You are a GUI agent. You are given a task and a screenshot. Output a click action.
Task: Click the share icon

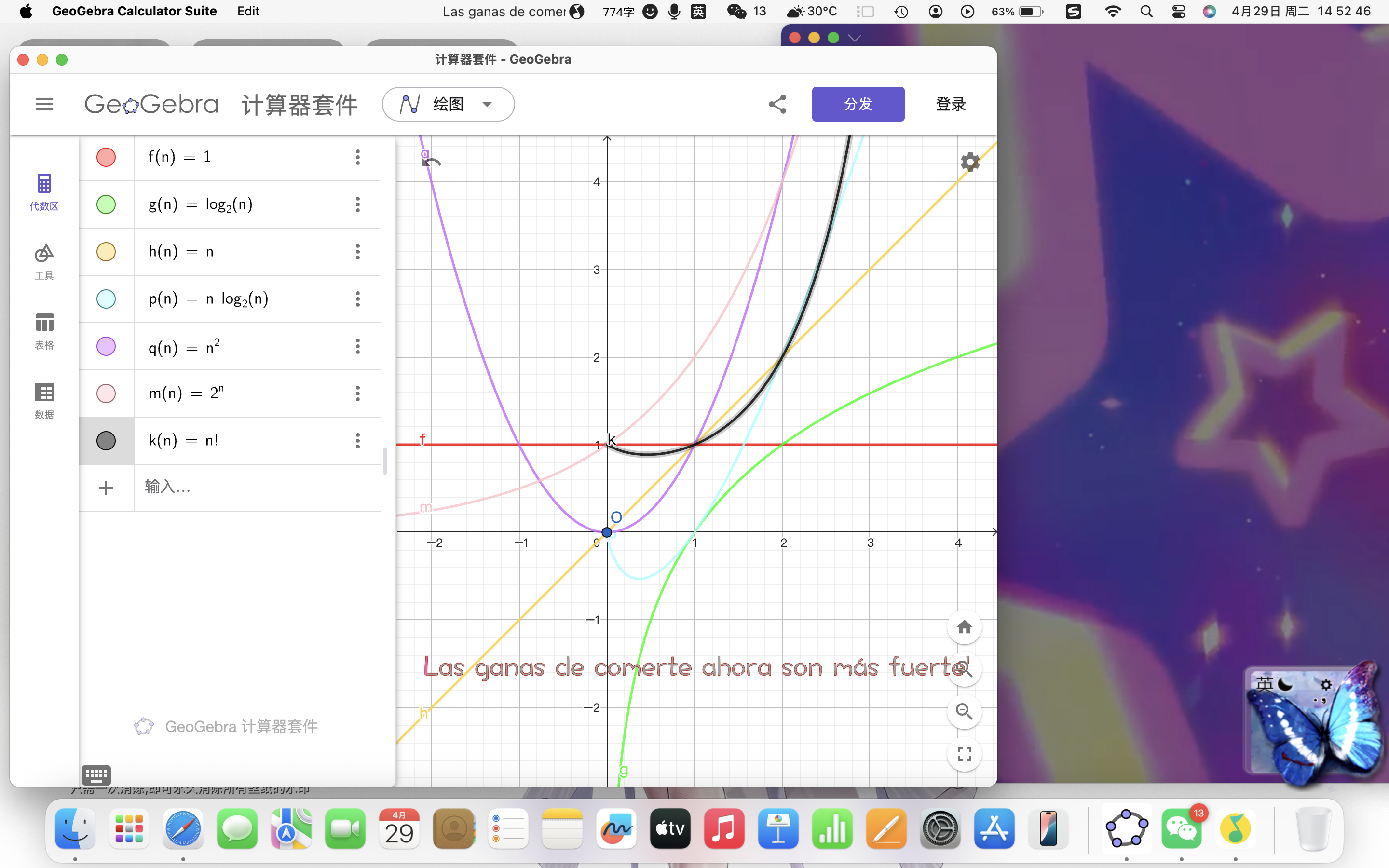[777, 104]
